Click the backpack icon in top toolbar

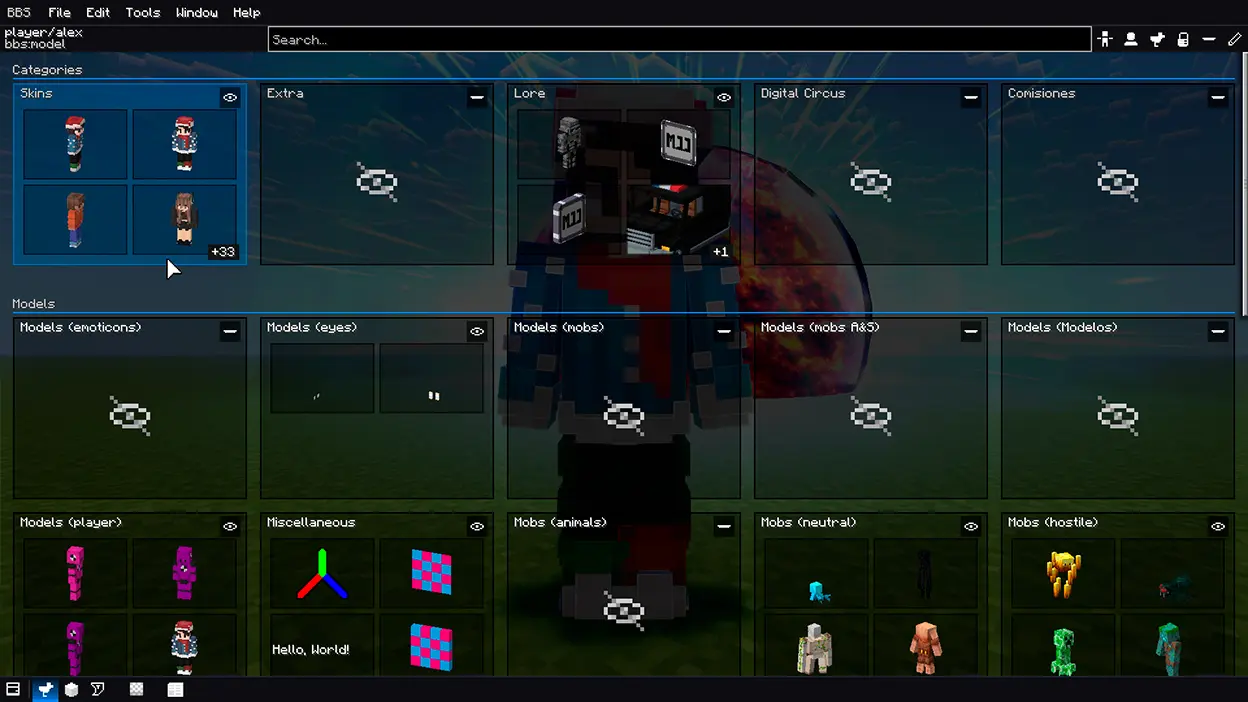pos(1183,40)
